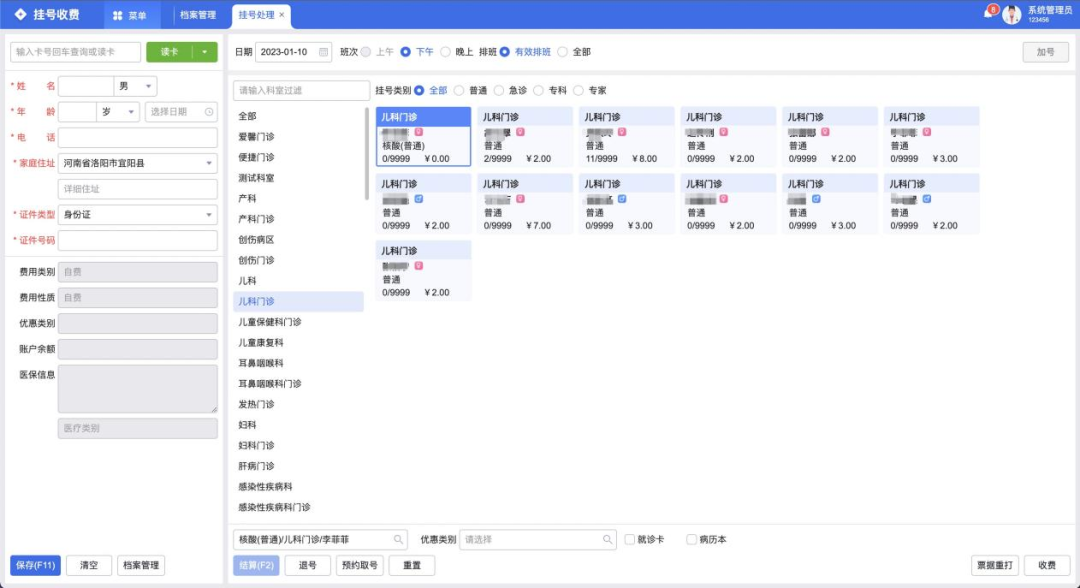
Task: Click the notification bell icon in the header
Action: (x=990, y=12)
